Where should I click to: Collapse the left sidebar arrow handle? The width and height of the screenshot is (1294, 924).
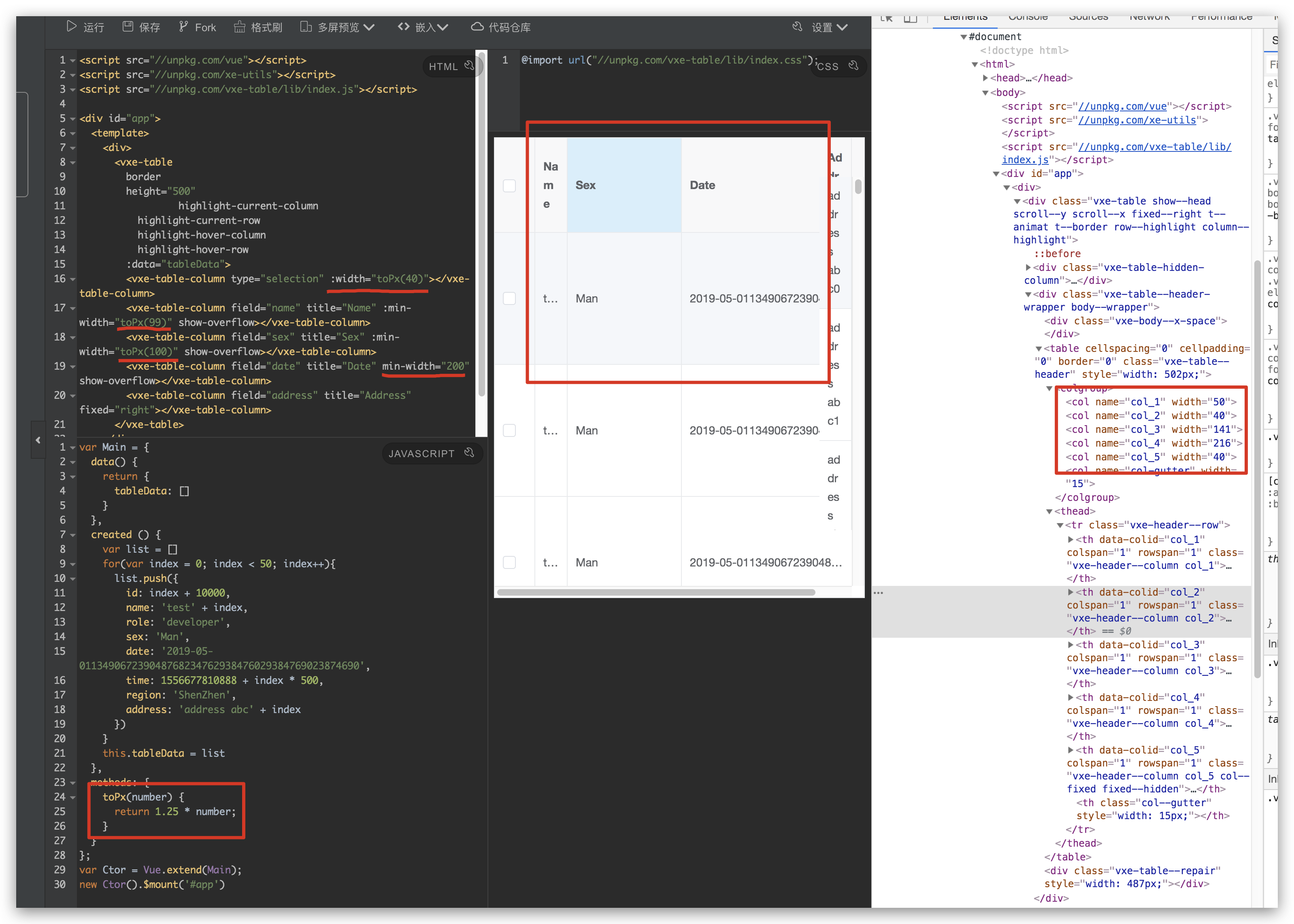[x=38, y=440]
